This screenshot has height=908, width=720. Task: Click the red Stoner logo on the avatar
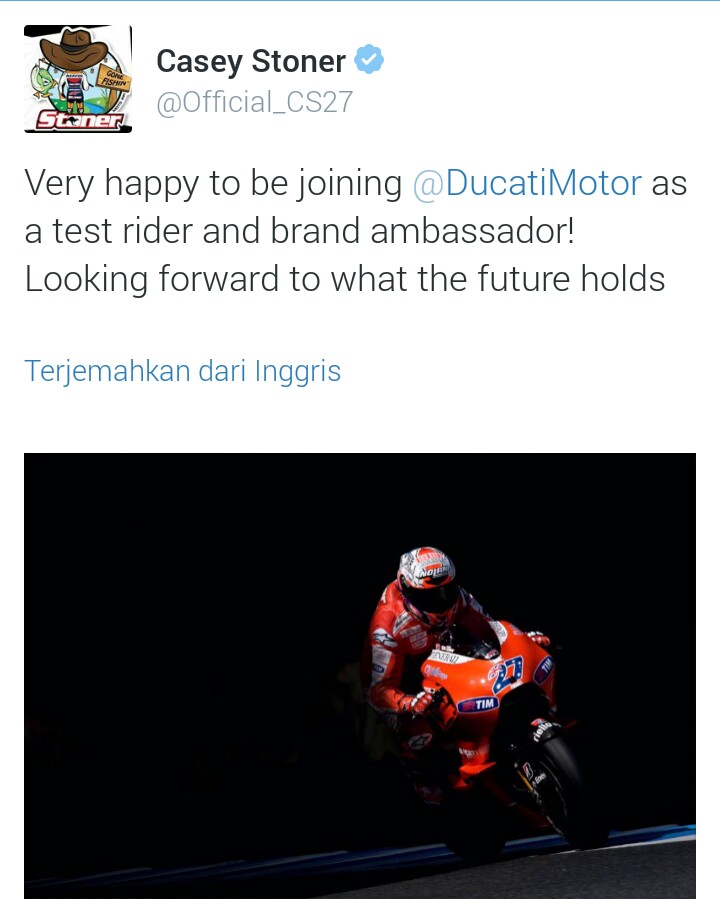click(80, 120)
